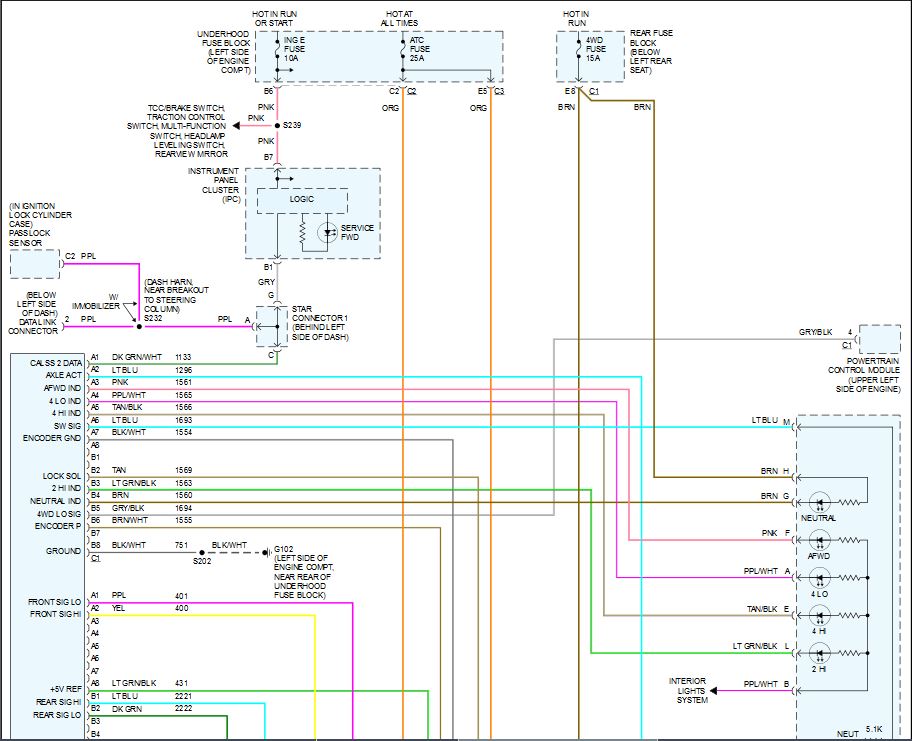
Task: Click the +5V REF pin label
Action: click(66, 689)
